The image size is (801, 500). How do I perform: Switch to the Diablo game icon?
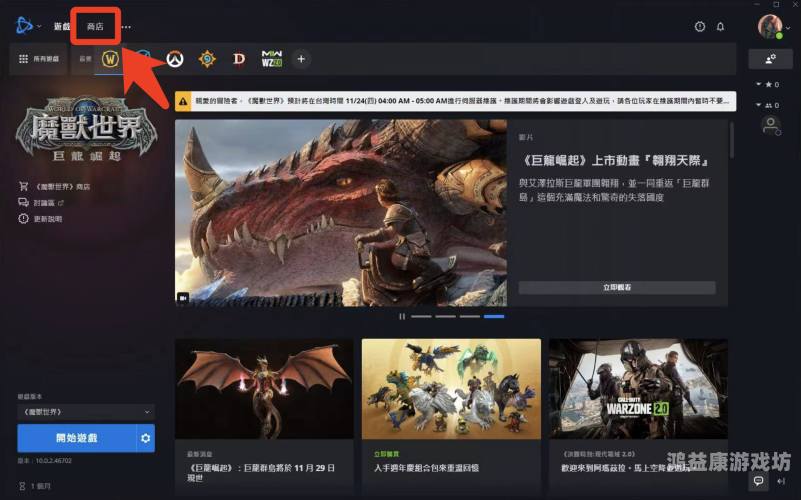(238, 59)
